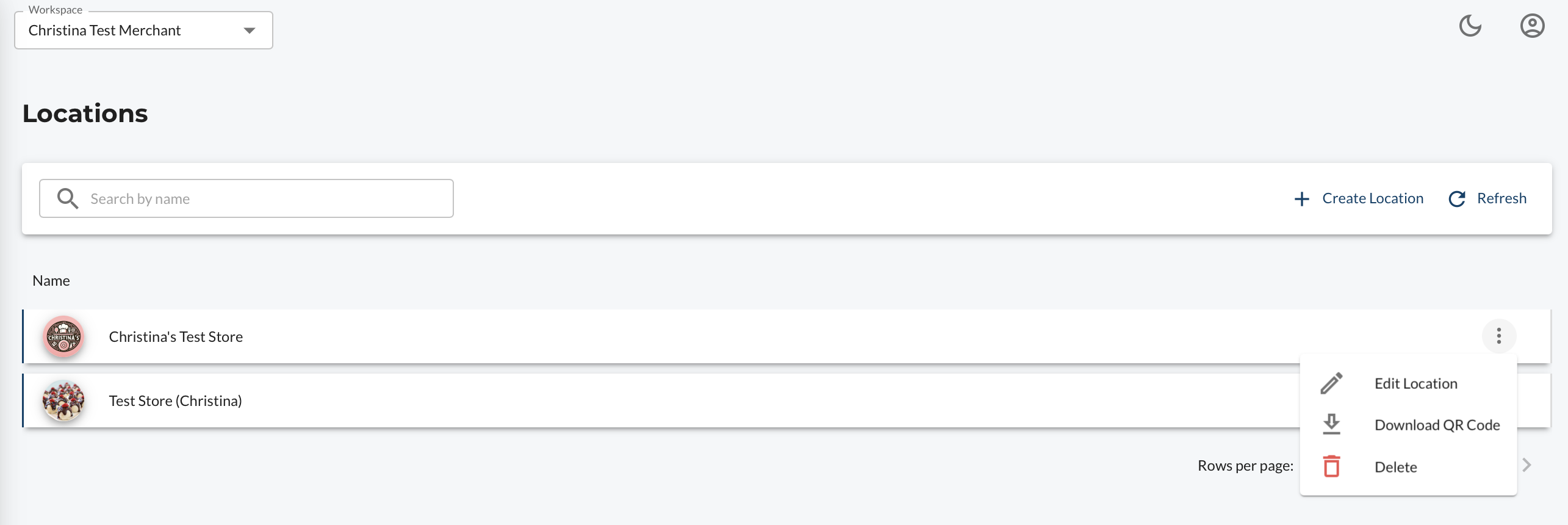Open the three-dot menu for Christina's Test Store

[1498, 336]
